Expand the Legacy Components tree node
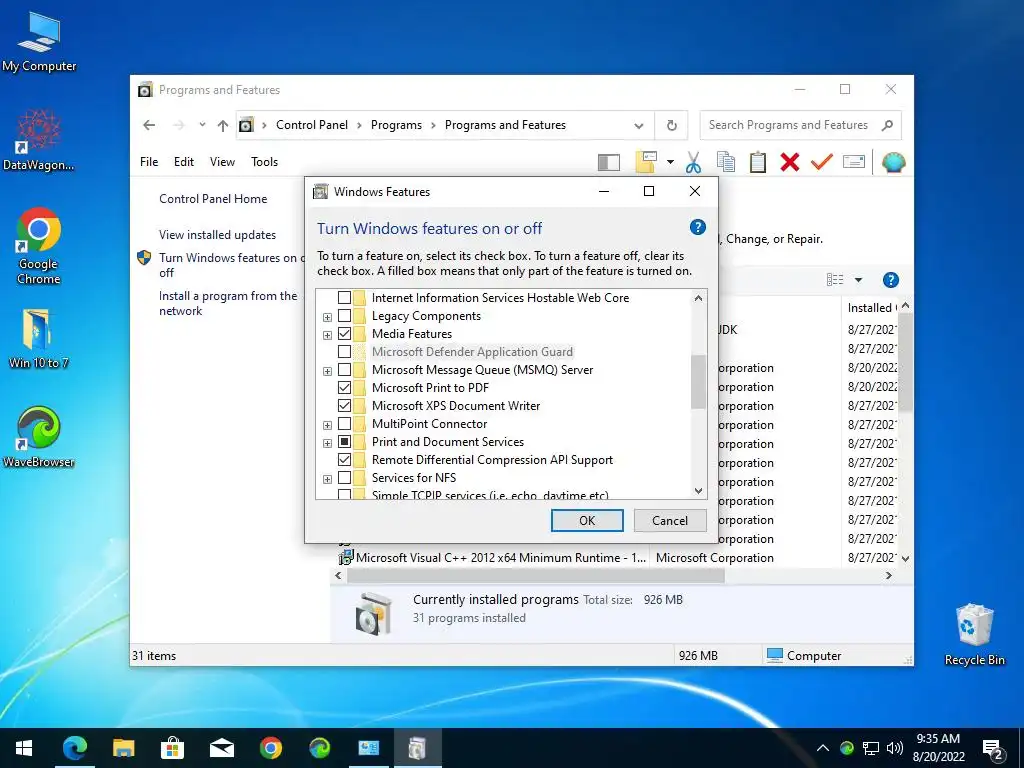This screenshot has height=768, width=1024. point(327,317)
